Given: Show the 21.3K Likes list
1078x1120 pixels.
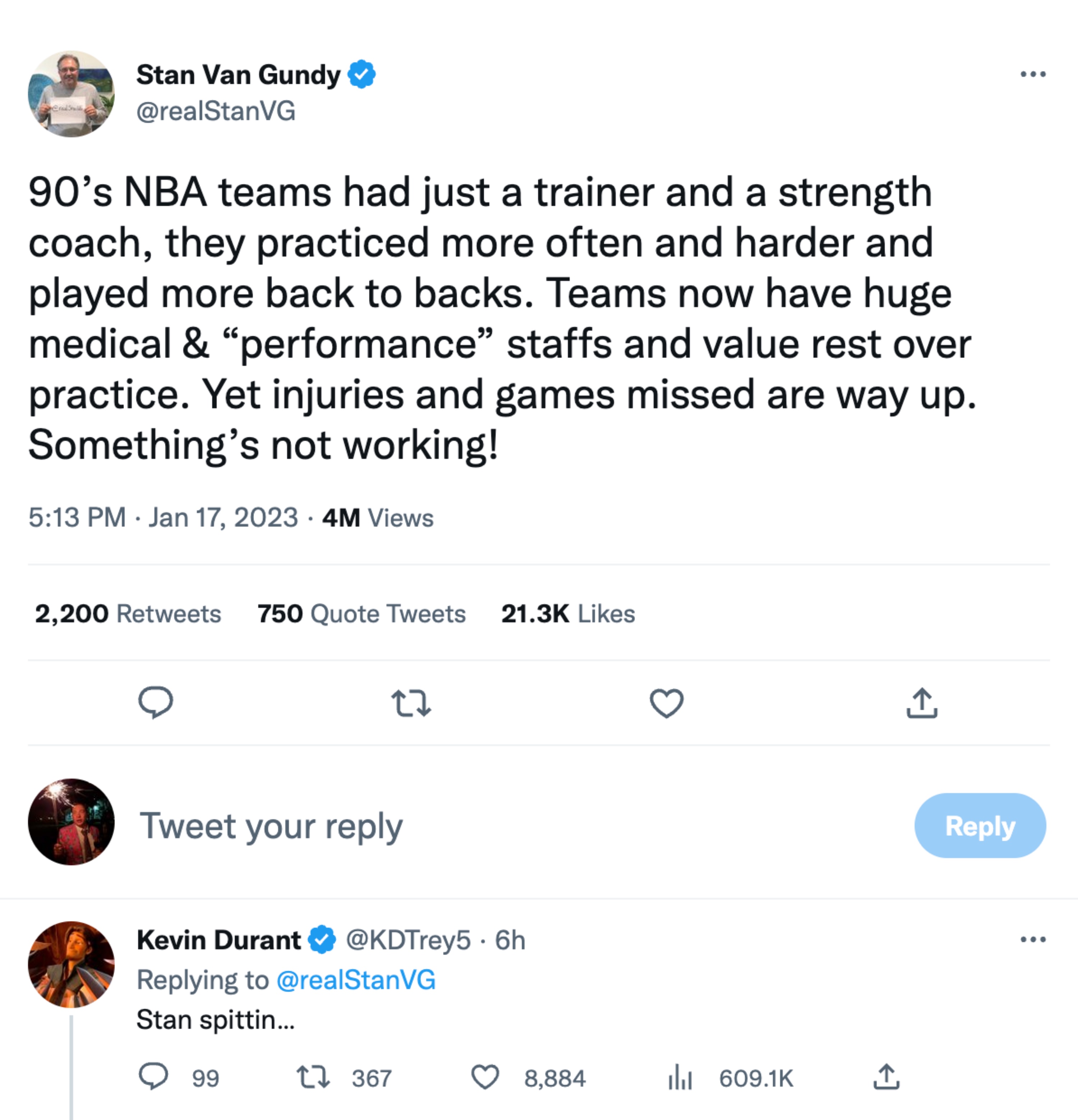Looking at the screenshot, I should [x=568, y=614].
